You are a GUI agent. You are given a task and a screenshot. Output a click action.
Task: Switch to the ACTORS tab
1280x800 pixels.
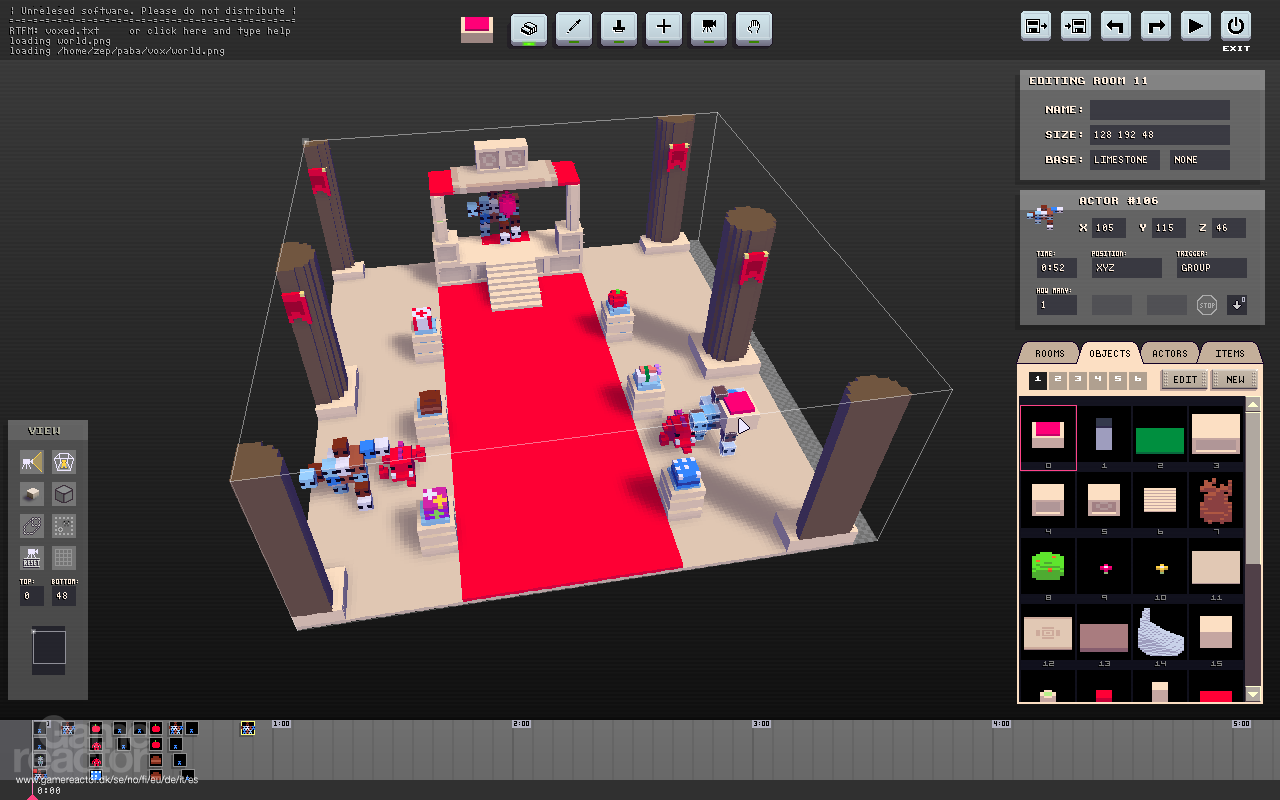click(x=1169, y=352)
